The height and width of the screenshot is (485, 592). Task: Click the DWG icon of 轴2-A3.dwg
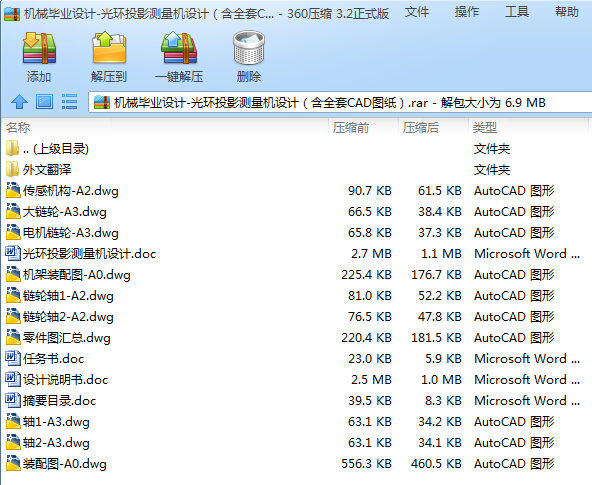[x=13, y=442]
